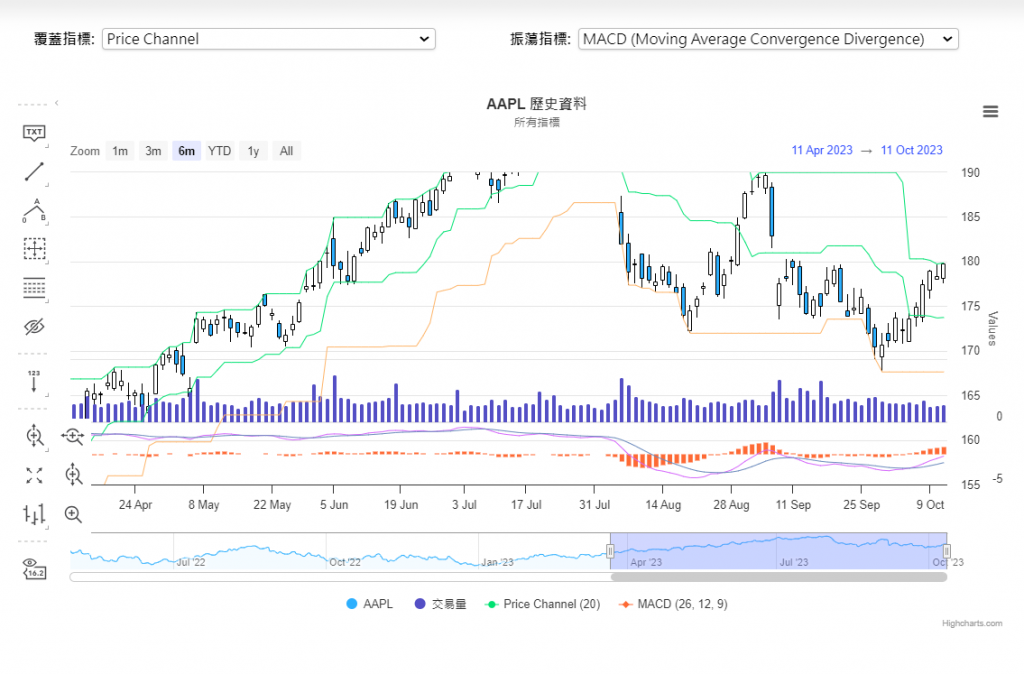Select the measure XY tool

point(34,249)
